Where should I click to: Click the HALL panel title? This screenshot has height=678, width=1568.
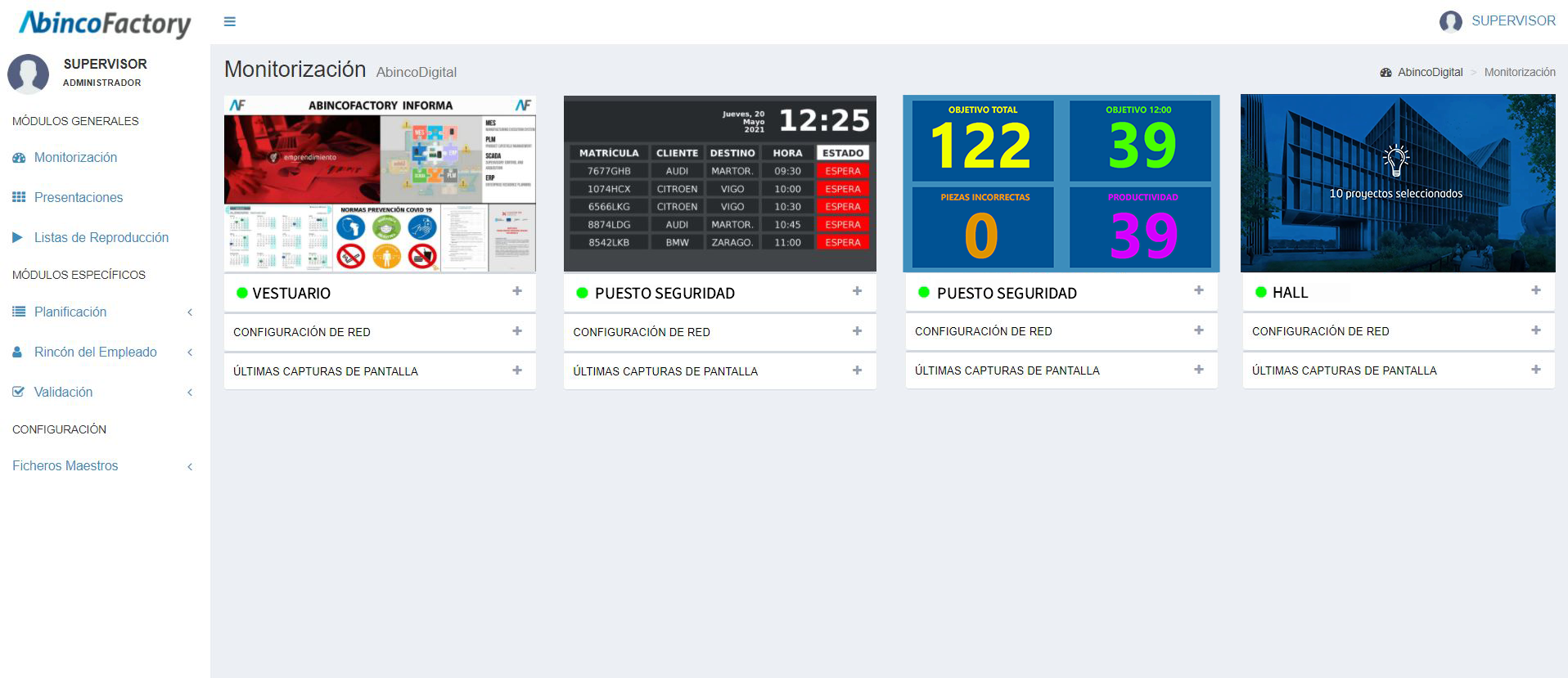point(1290,292)
